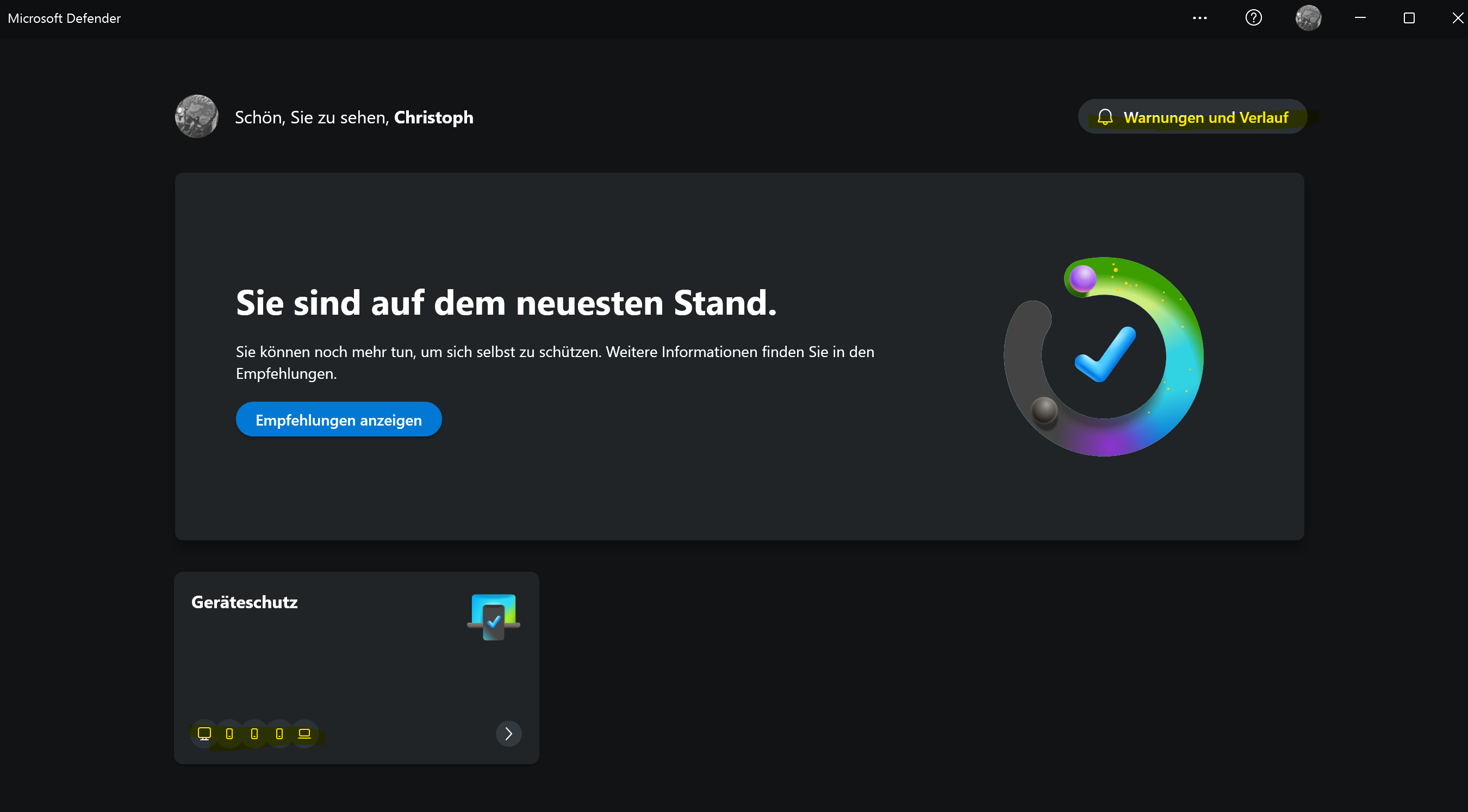Expand Geräteschutz with the chevron arrow
Image resolution: width=1468 pixels, height=812 pixels.
508,733
